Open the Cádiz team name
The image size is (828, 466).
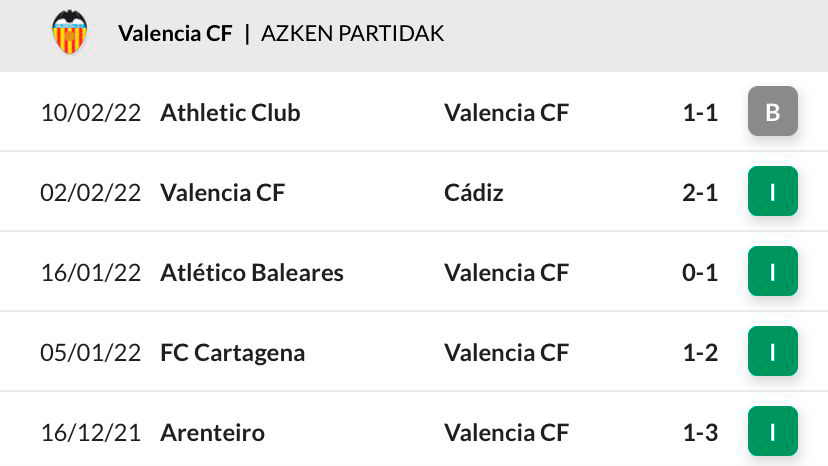(x=474, y=192)
